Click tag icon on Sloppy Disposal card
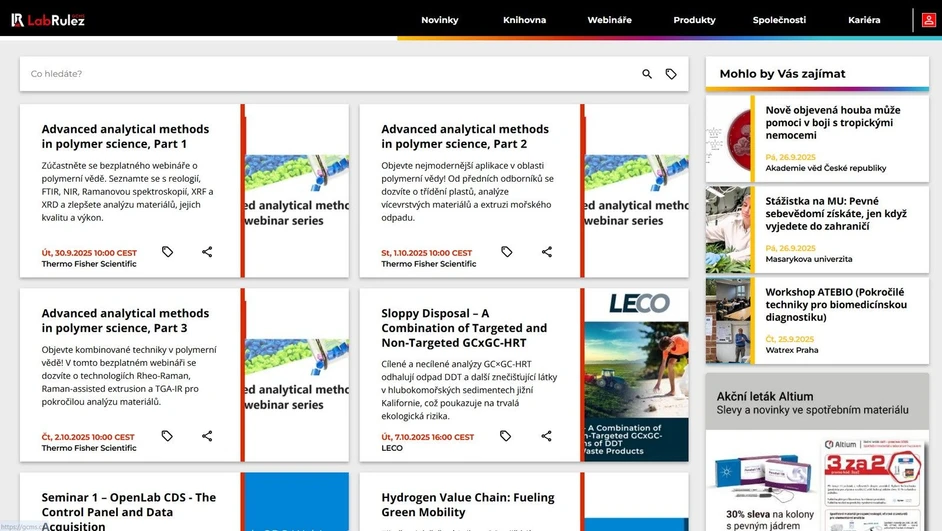 pyautogui.click(x=505, y=436)
